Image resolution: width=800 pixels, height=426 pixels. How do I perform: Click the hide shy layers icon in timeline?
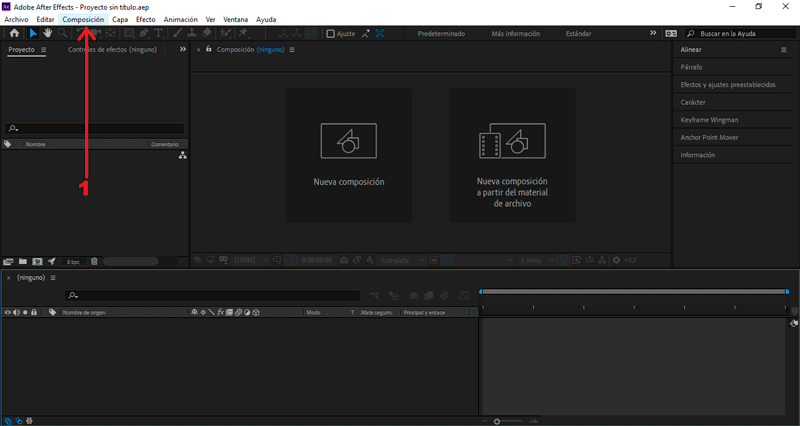pos(413,295)
